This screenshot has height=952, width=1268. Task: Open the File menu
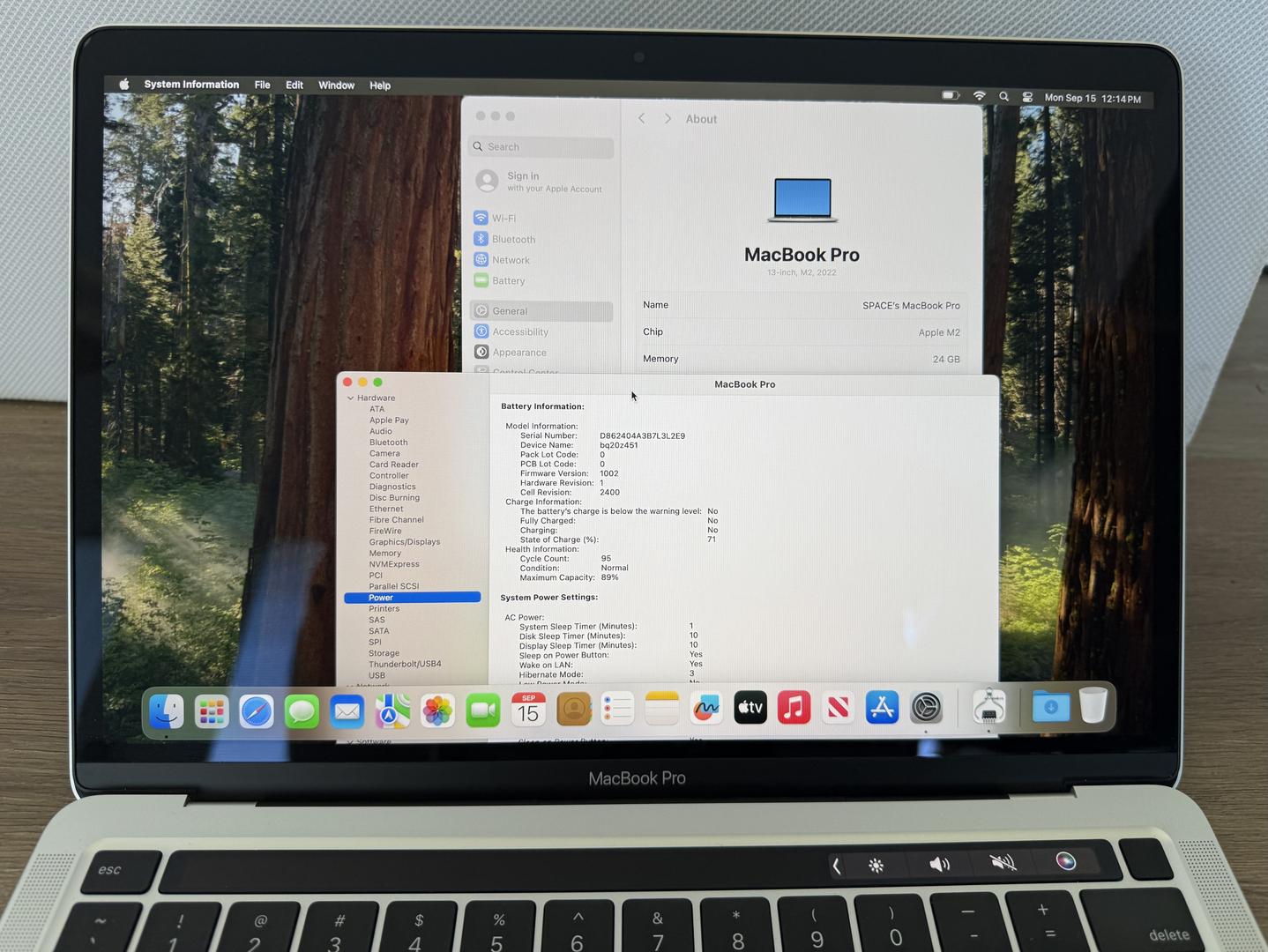pyautogui.click(x=262, y=85)
